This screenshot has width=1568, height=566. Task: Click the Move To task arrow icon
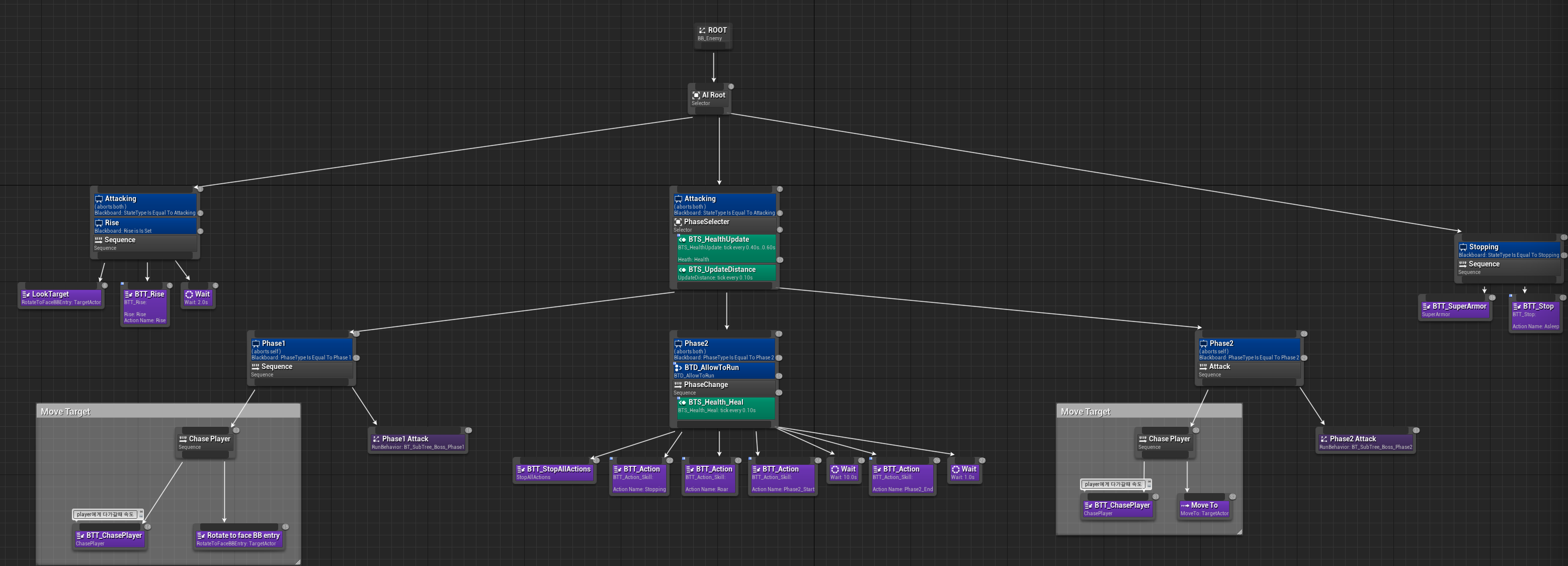coord(1185,506)
